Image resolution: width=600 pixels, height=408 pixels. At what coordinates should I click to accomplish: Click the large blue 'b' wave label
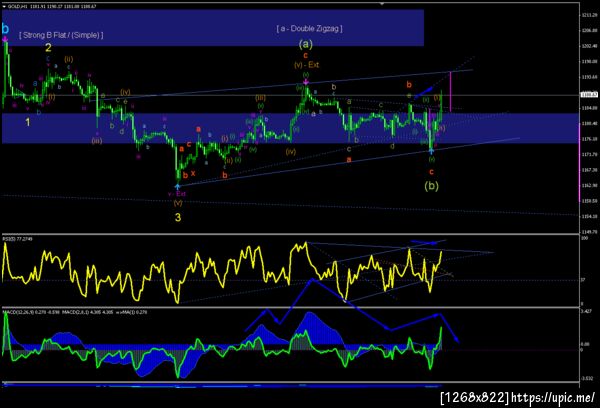5,29
